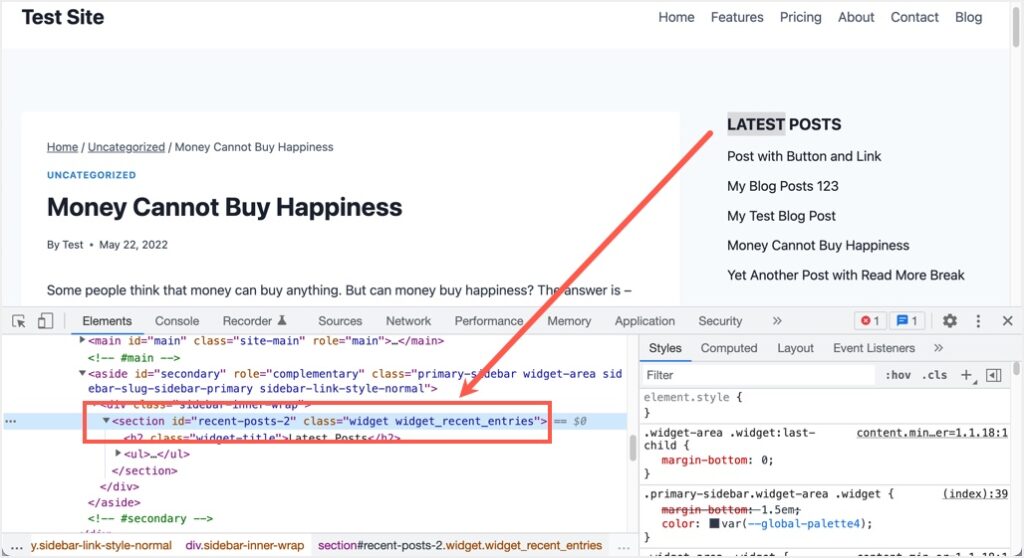Image resolution: width=1024 pixels, height=558 pixels.
Task: Toggle the computed styles sidebar icon
Action: pos(993,375)
